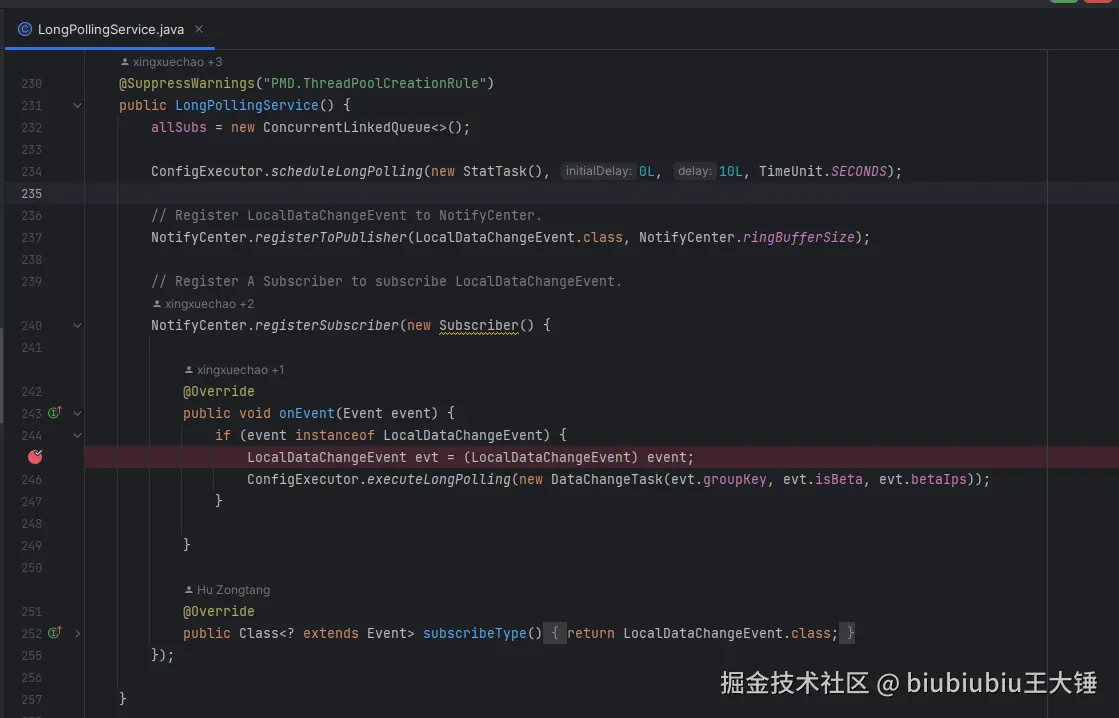Click the implements gutter icon at line 252
The width and height of the screenshot is (1119, 718).
click(x=54, y=632)
